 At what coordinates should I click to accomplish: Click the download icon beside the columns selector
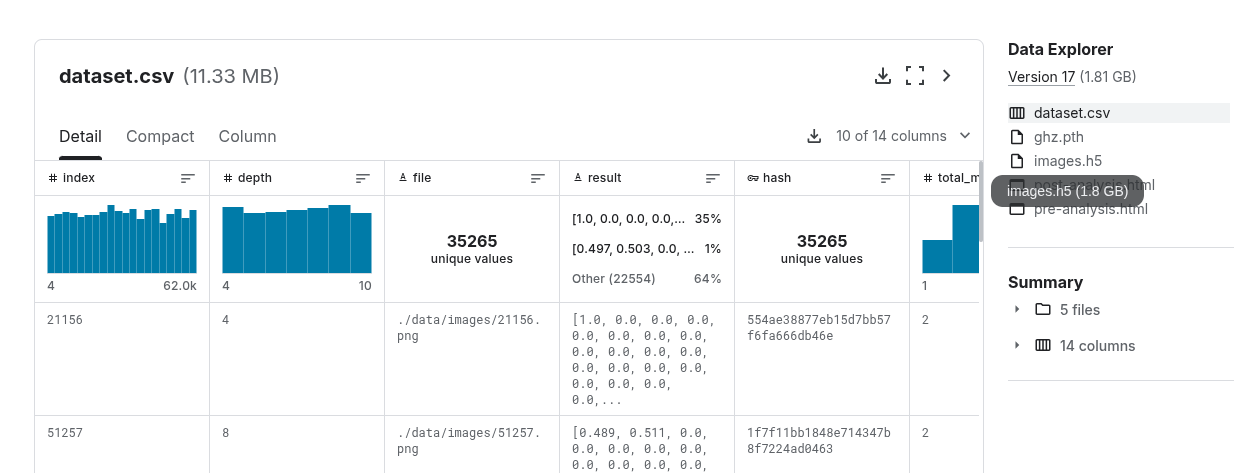click(x=814, y=136)
